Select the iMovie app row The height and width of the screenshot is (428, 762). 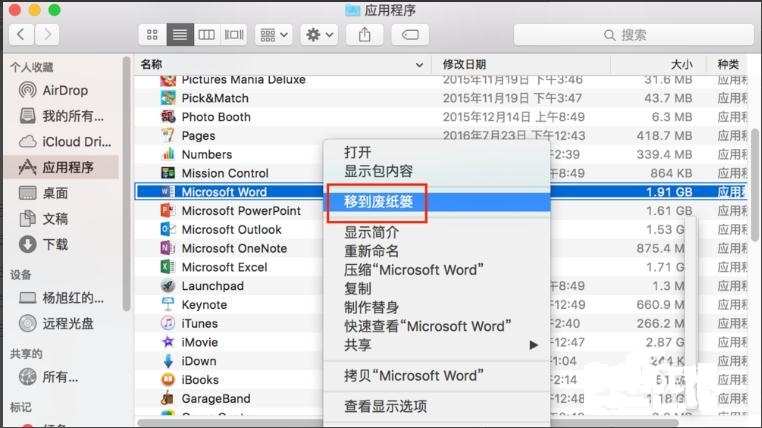tap(228, 342)
